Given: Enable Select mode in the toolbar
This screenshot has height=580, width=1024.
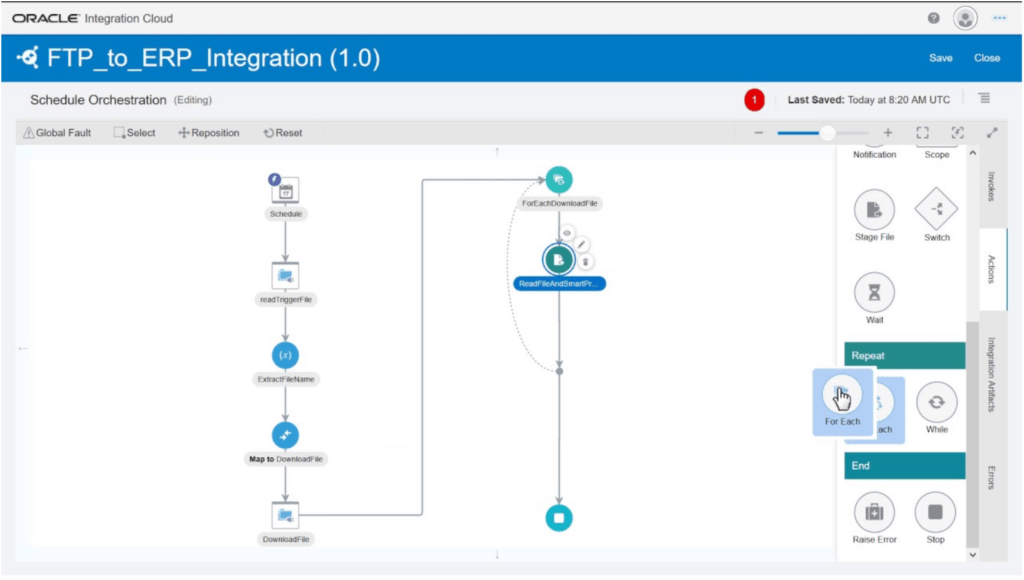Looking at the screenshot, I should tap(134, 132).
